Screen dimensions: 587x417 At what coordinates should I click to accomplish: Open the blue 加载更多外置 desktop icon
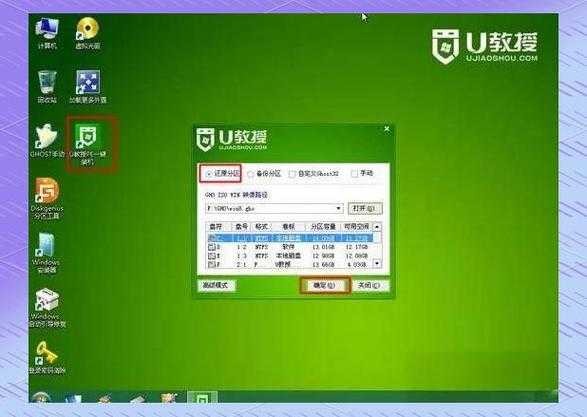(88, 87)
